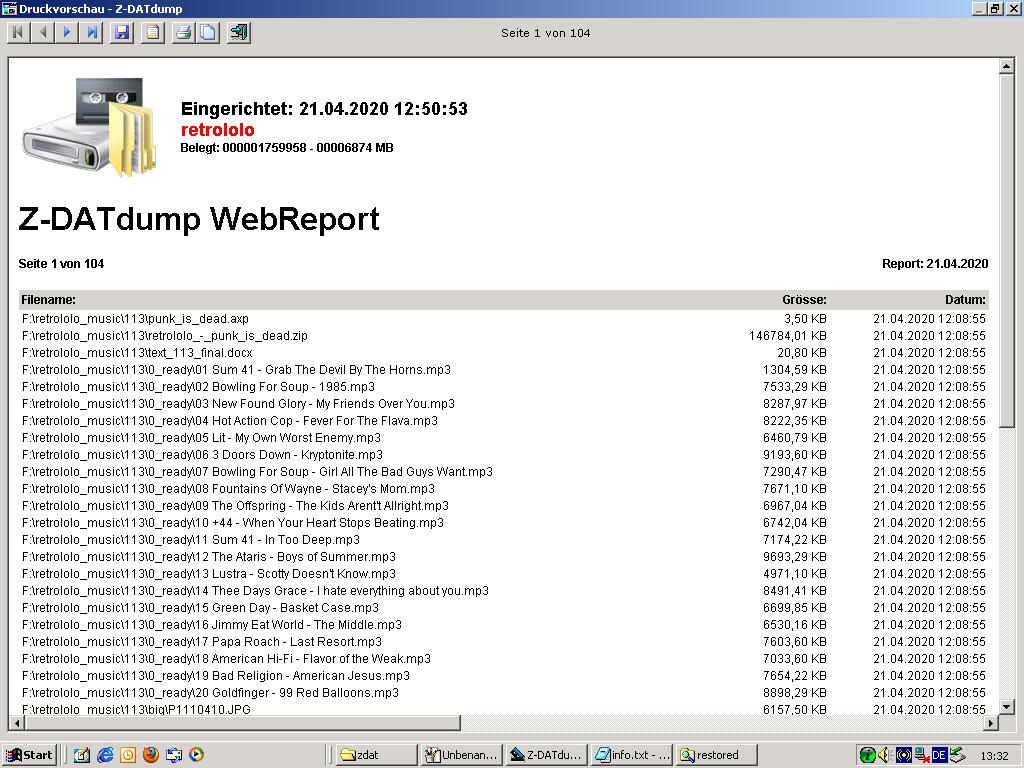Select the New Found Glory track row
Screen dimensions: 1024x768
click(504, 404)
